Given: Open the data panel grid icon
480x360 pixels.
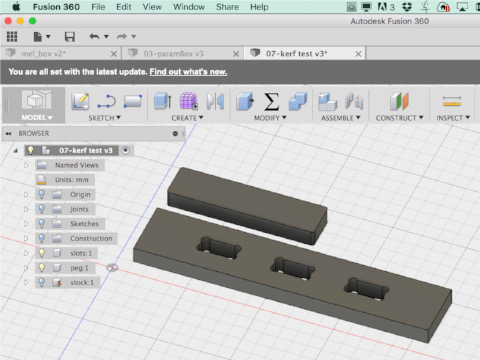Looking at the screenshot, I should (x=12, y=36).
